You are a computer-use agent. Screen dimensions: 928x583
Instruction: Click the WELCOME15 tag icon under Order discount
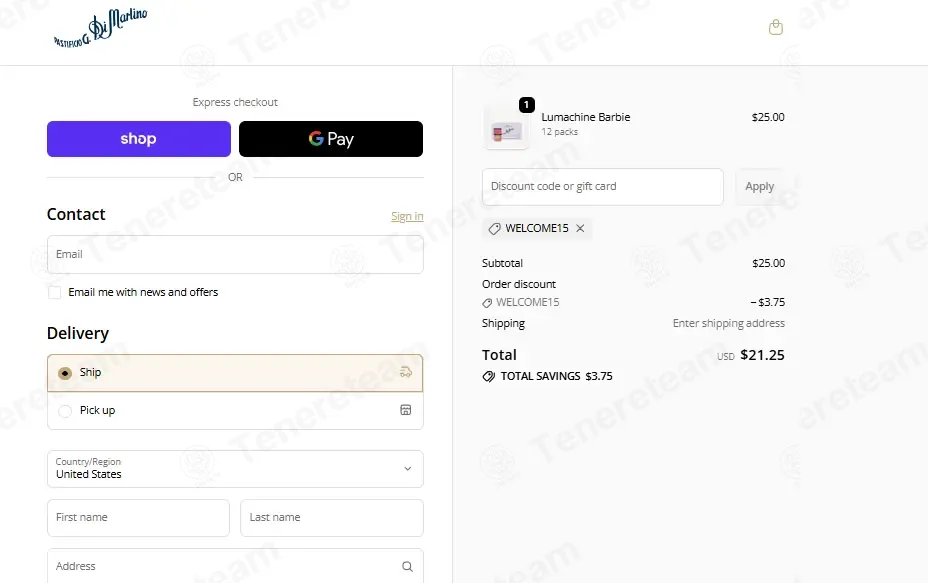[x=487, y=303]
